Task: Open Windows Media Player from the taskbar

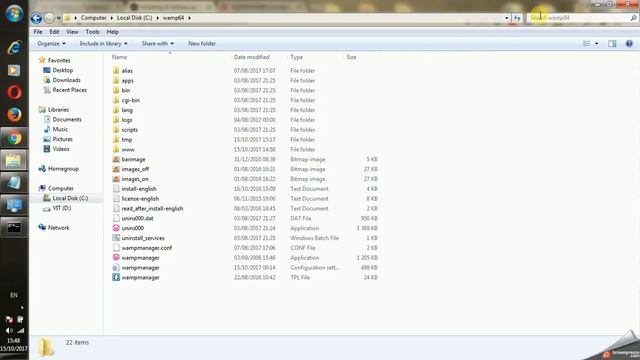Action: (x=14, y=70)
